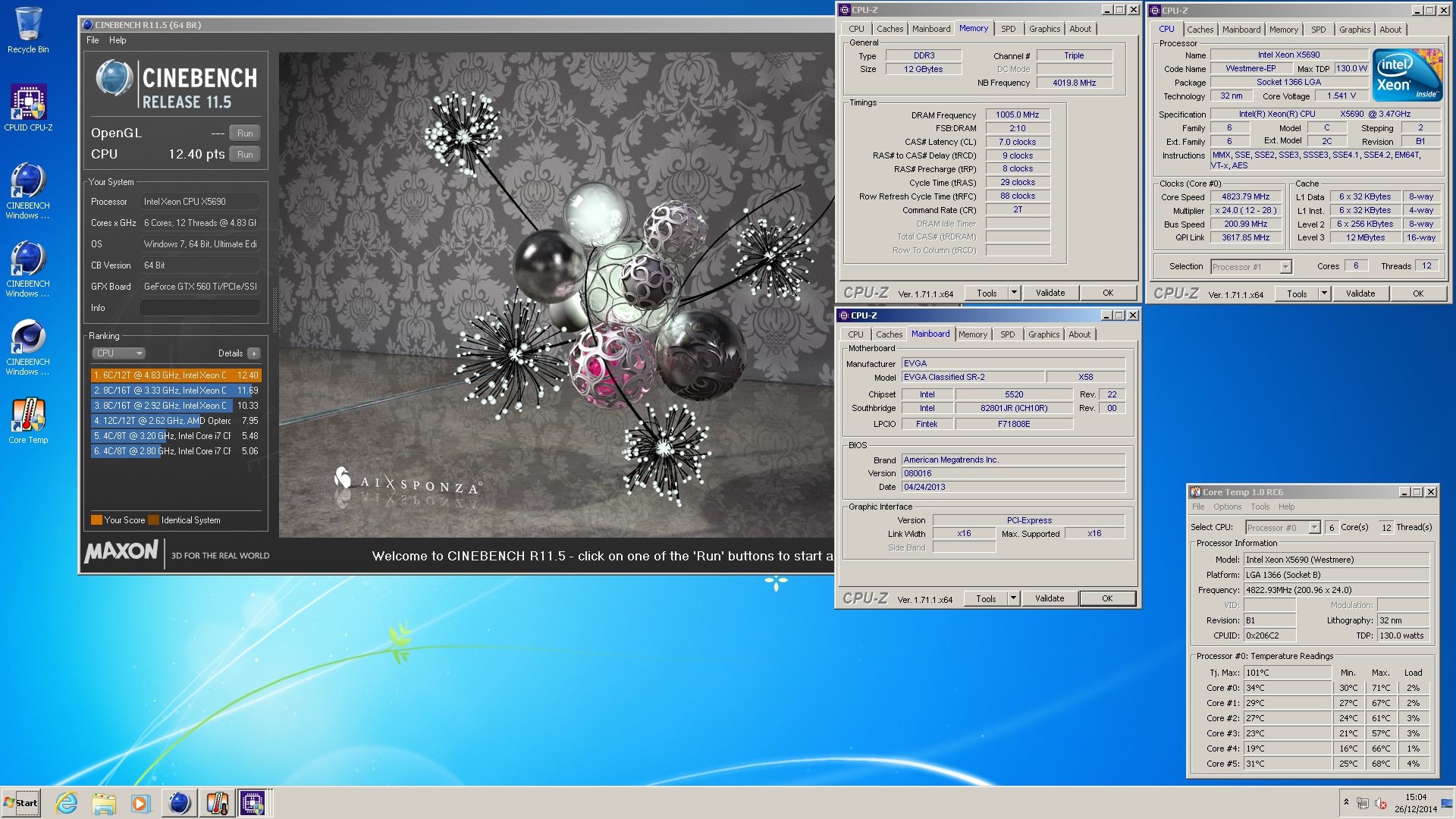Open the Start menu
This screenshot has height=819, width=1456.
click(20, 803)
